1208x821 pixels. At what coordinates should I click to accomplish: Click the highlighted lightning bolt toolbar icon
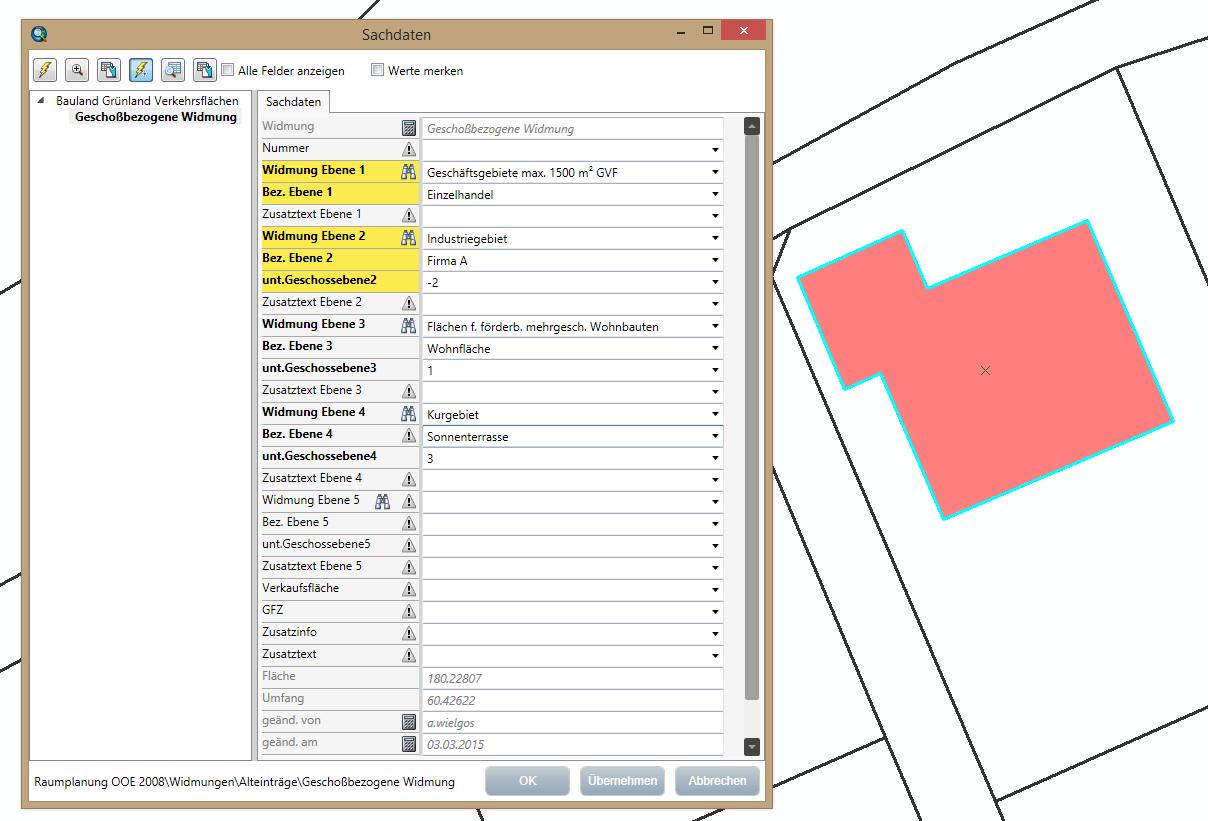(141, 70)
